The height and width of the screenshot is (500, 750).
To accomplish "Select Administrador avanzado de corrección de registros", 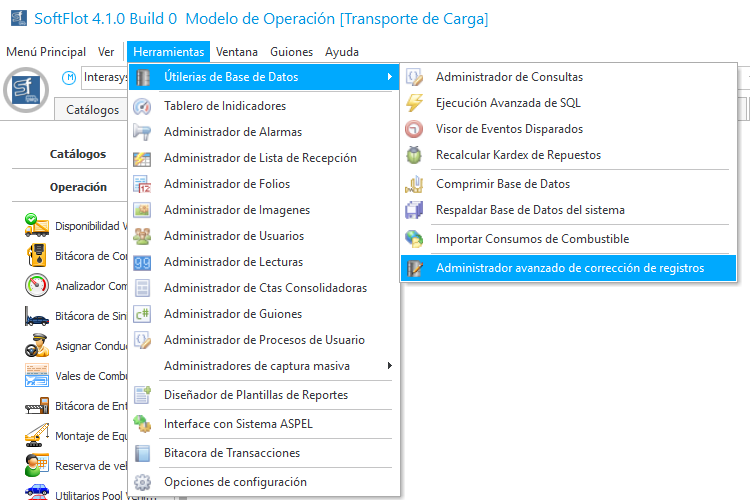I will click(570, 268).
